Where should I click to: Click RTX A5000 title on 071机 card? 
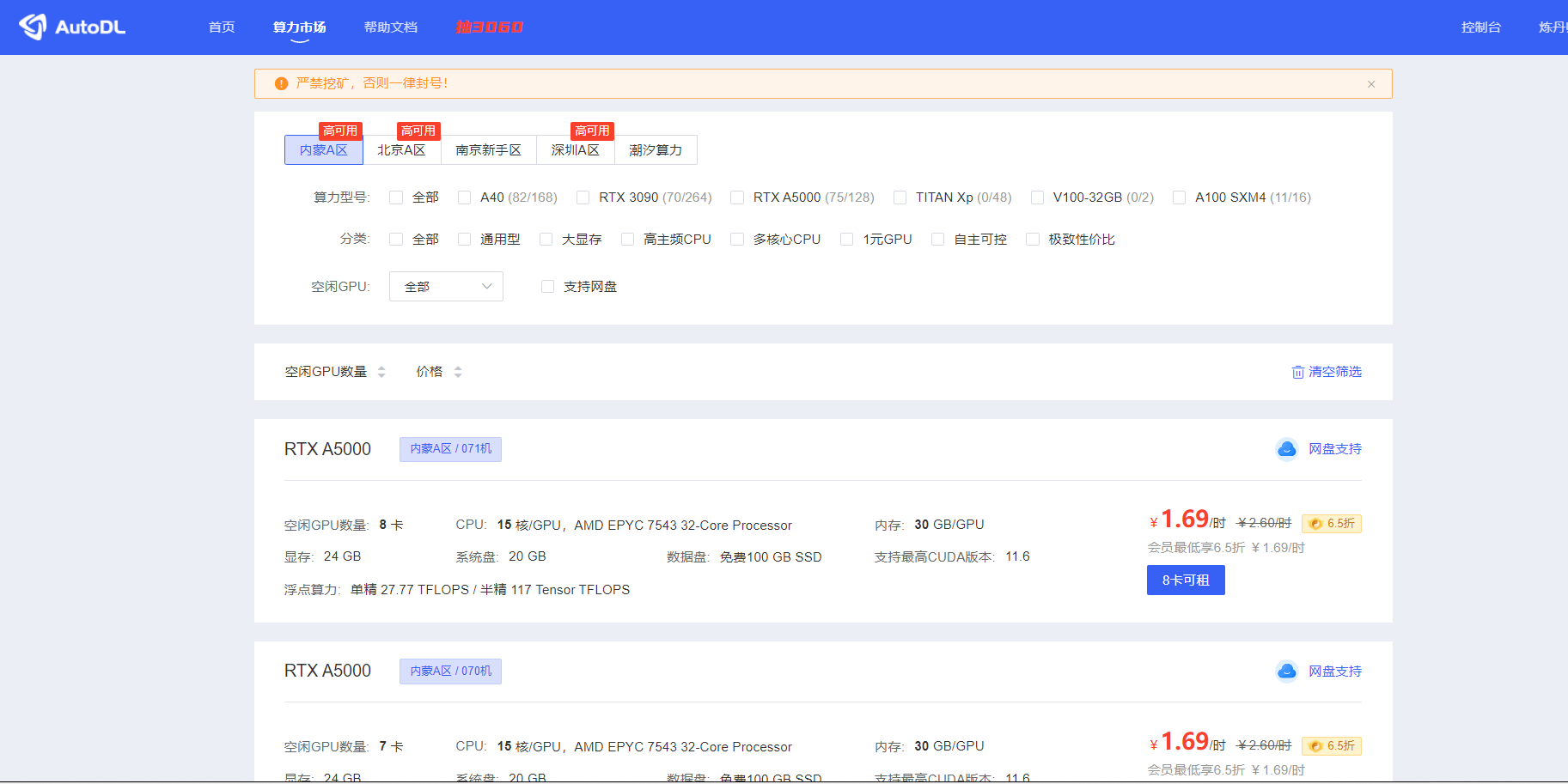pyautogui.click(x=327, y=449)
